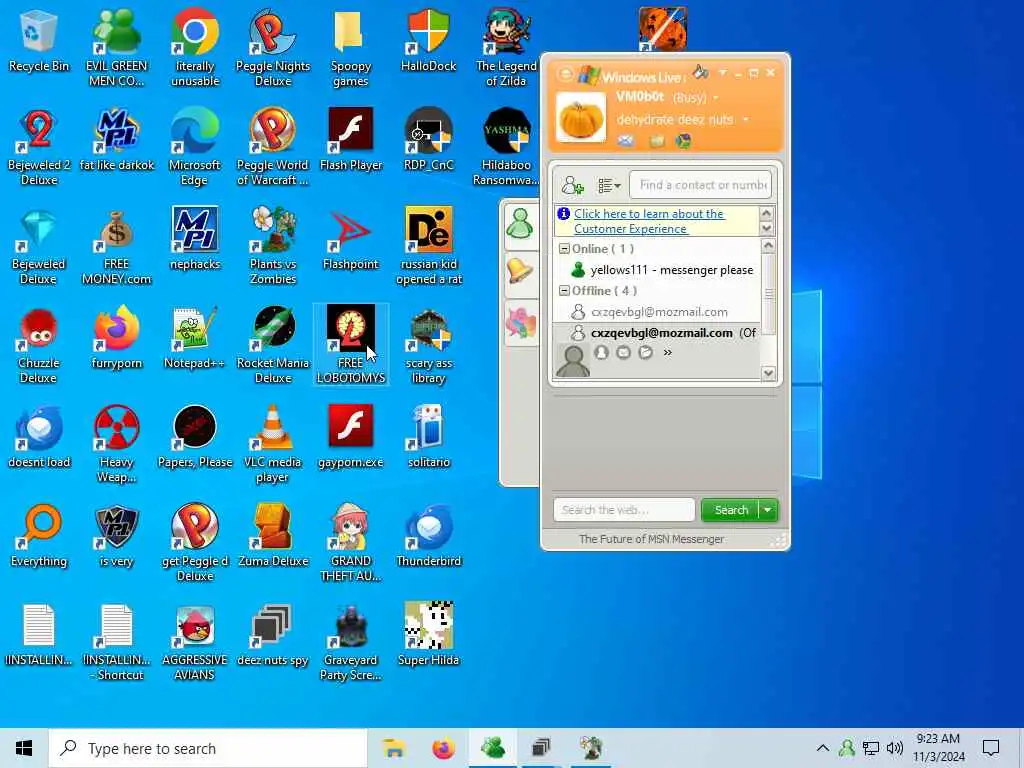Viewport: 1024px width, 768px height.
Task: Select the RDP_CnC desktop icon
Action: (x=428, y=140)
